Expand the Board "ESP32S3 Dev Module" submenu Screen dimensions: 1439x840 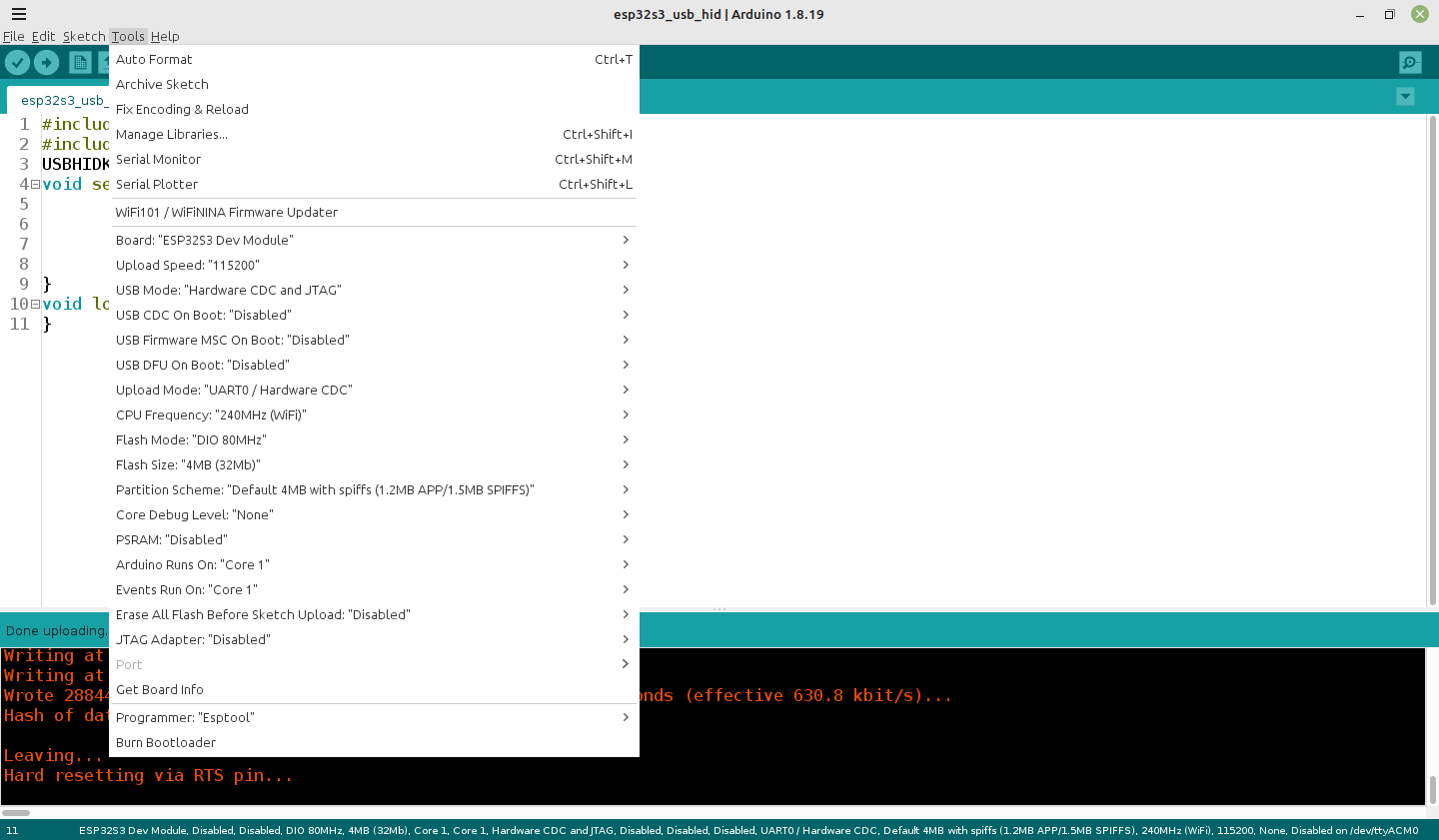(374, 240)
